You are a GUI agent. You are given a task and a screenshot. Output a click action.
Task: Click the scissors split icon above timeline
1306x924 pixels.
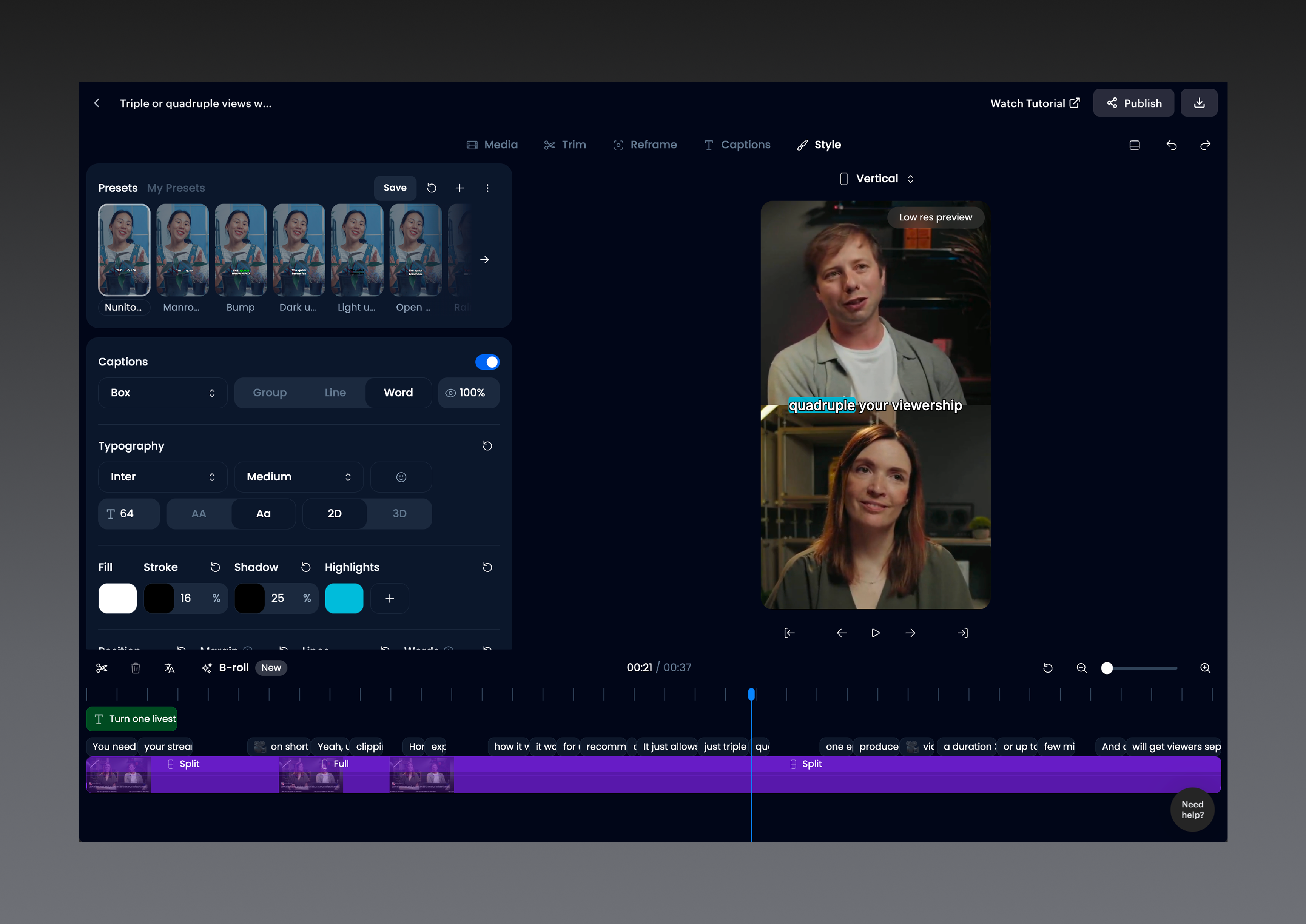102,668
